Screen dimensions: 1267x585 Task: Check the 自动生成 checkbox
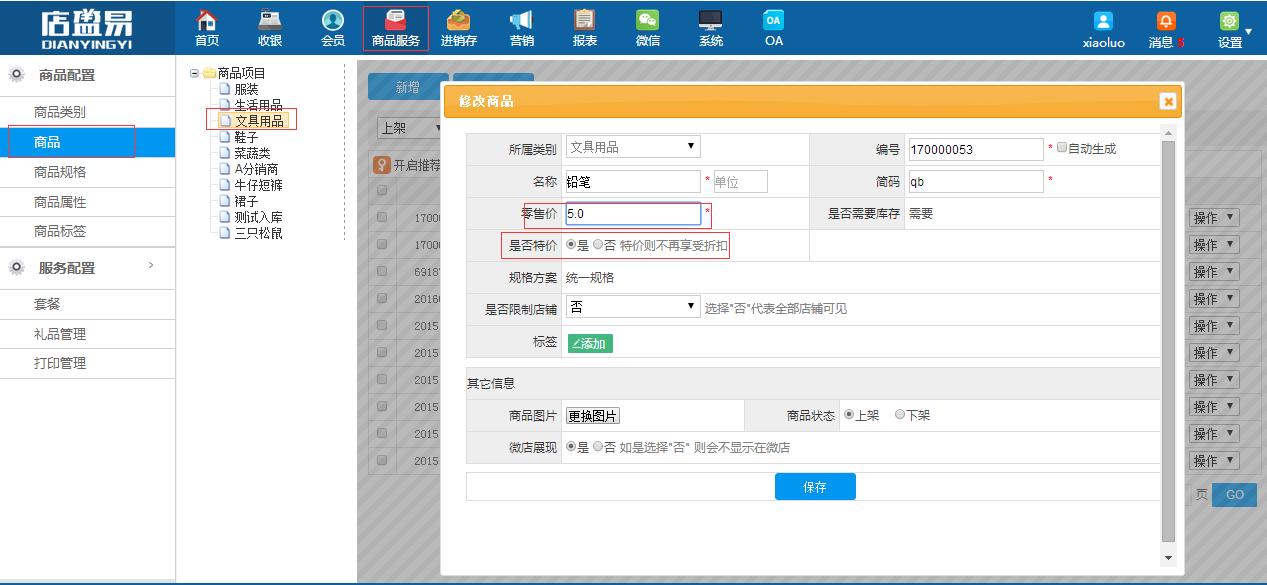point(1062,148)
